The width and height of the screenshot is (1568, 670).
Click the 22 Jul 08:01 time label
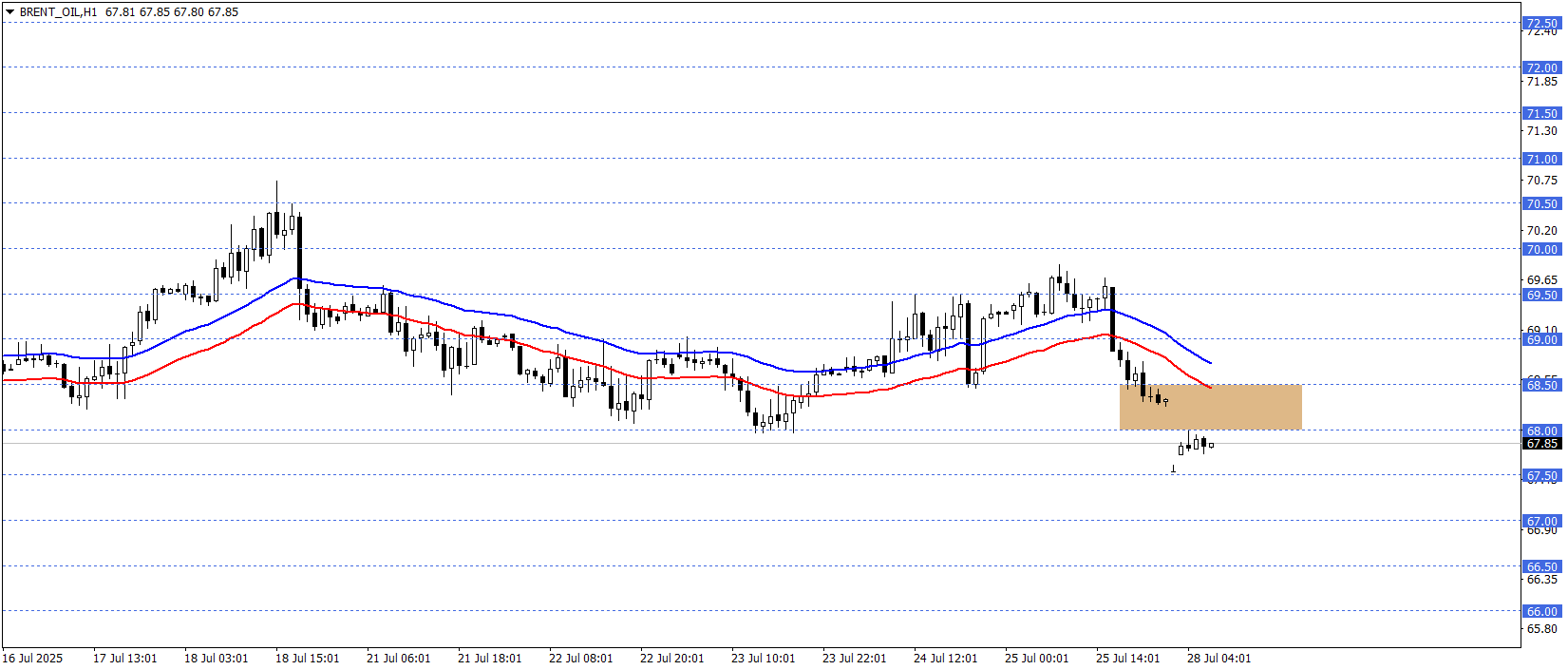pos(580,658)
